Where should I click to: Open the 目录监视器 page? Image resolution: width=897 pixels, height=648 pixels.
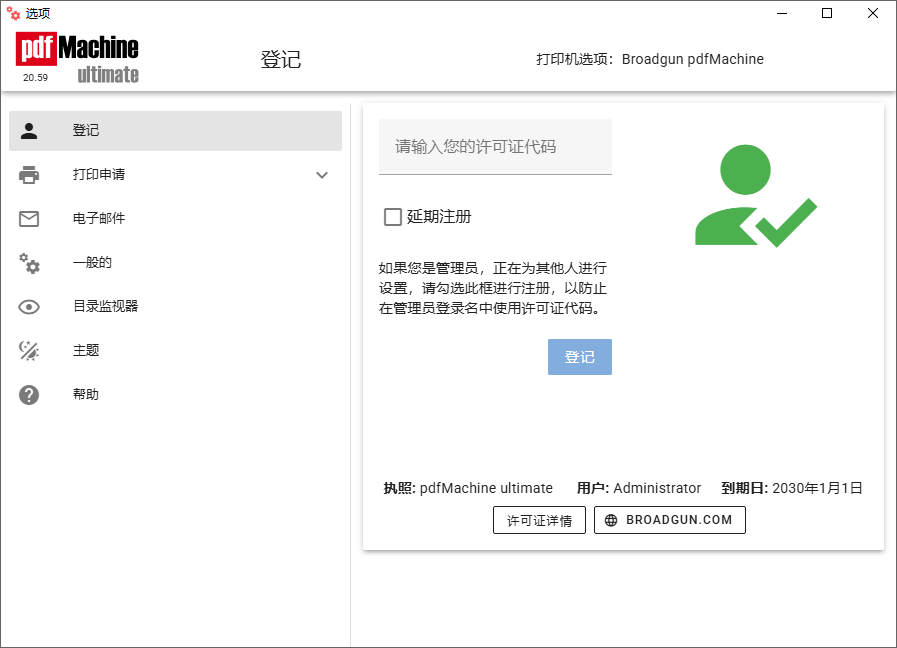coord(176,307)
